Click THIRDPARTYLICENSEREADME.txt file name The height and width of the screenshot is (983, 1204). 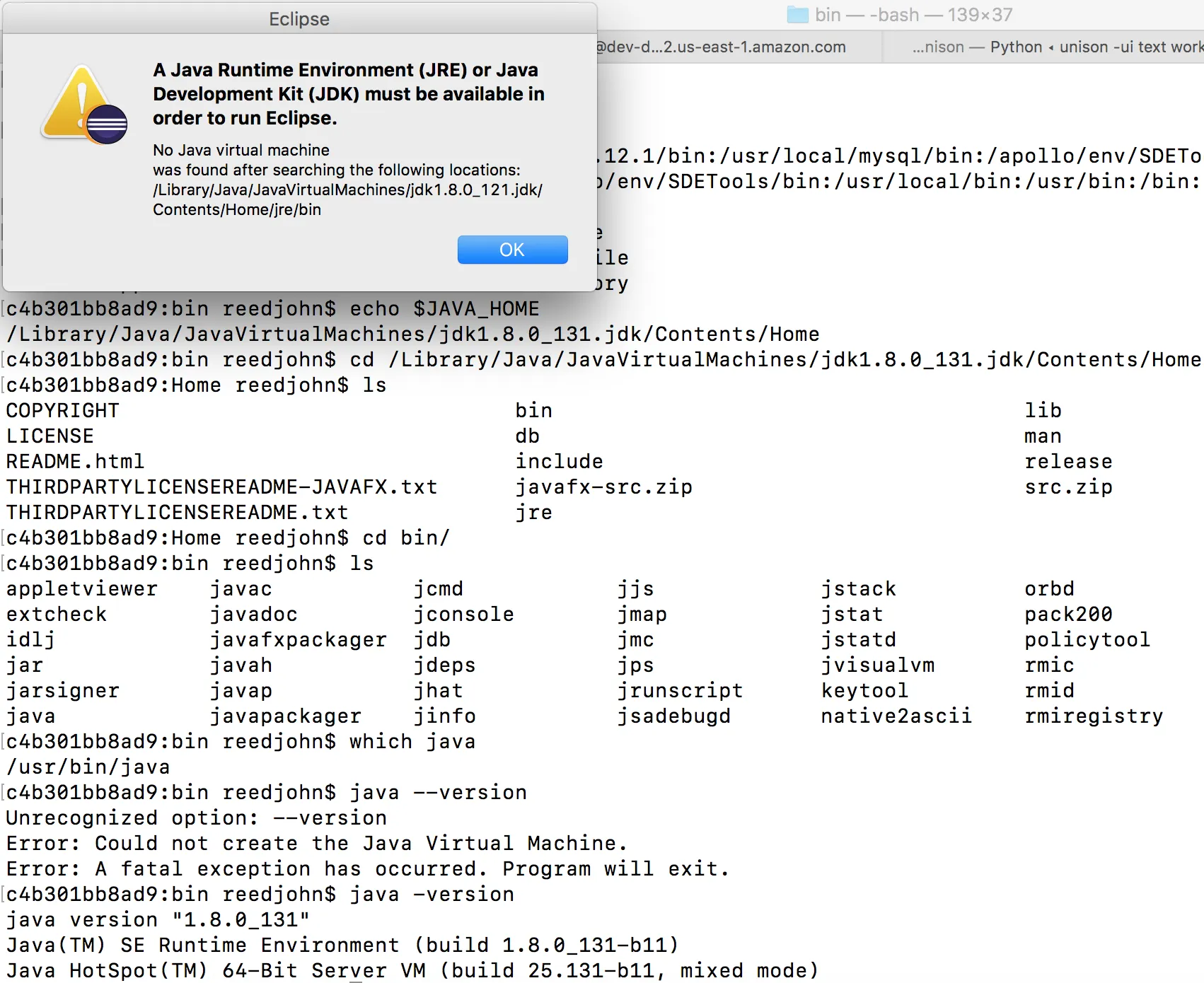pos(178,513)
